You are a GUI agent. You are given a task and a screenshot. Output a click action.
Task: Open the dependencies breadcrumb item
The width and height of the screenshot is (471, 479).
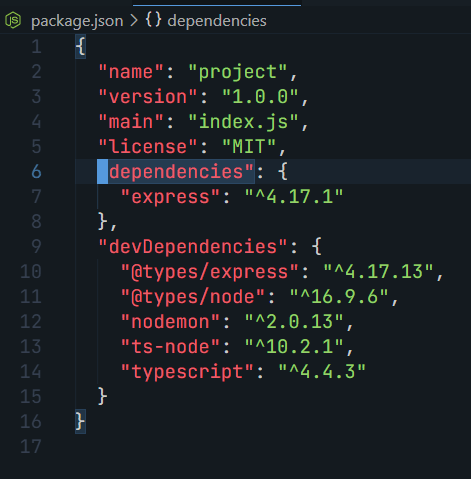(x=217, y=21)
